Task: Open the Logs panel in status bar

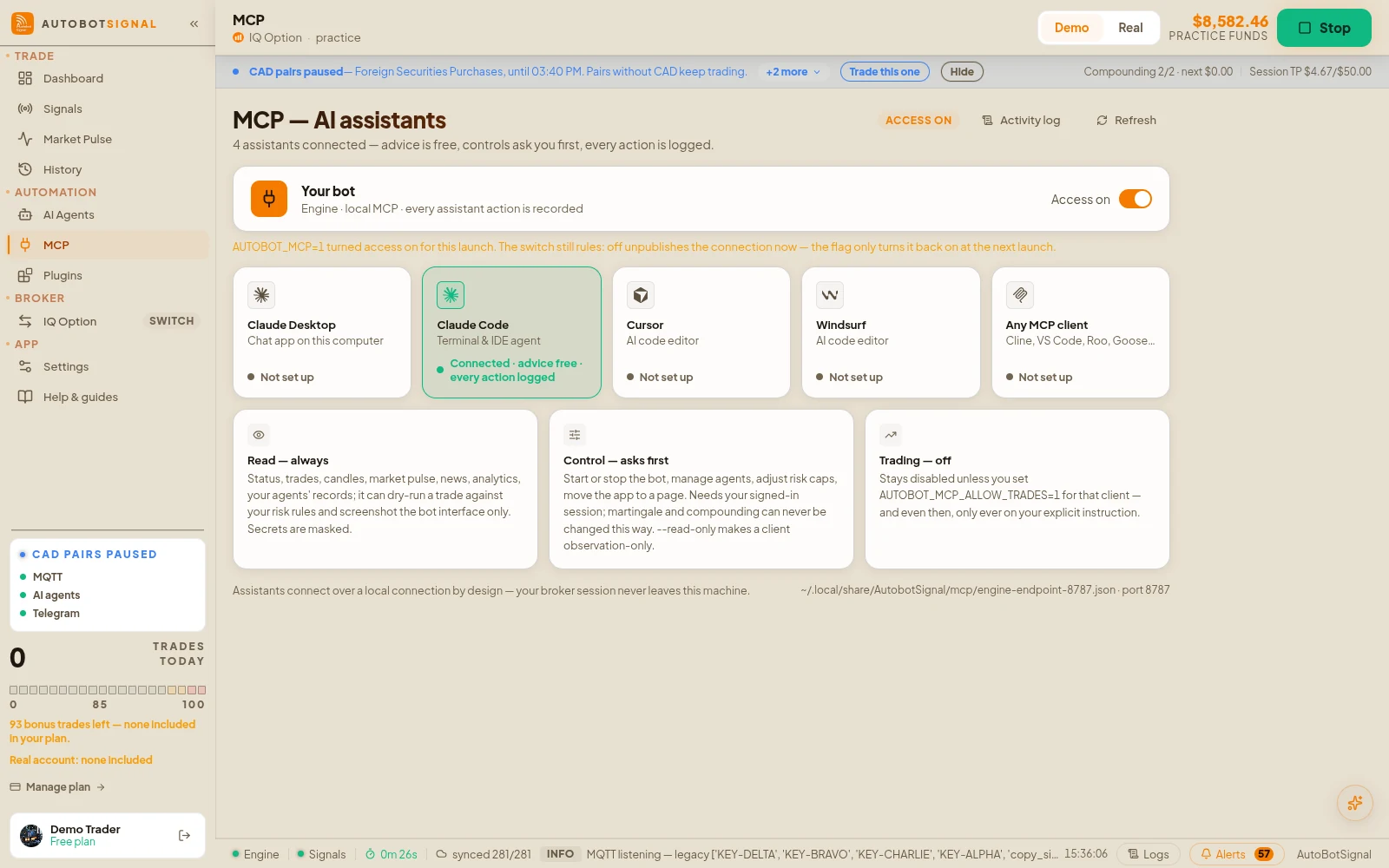Action: pyautogui.click(x=1148, y=854)
